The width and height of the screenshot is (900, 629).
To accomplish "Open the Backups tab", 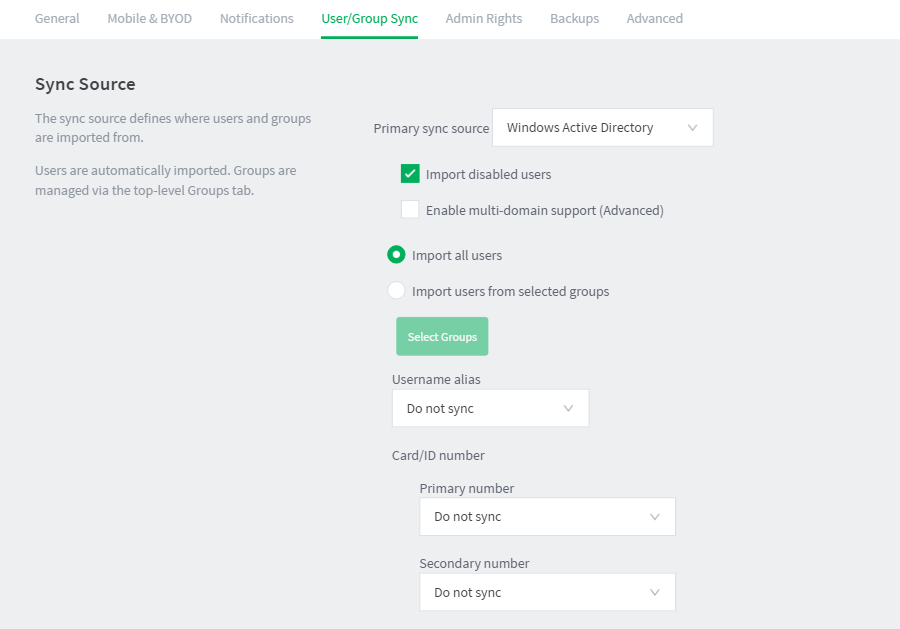I will click(x=574, y=18).
